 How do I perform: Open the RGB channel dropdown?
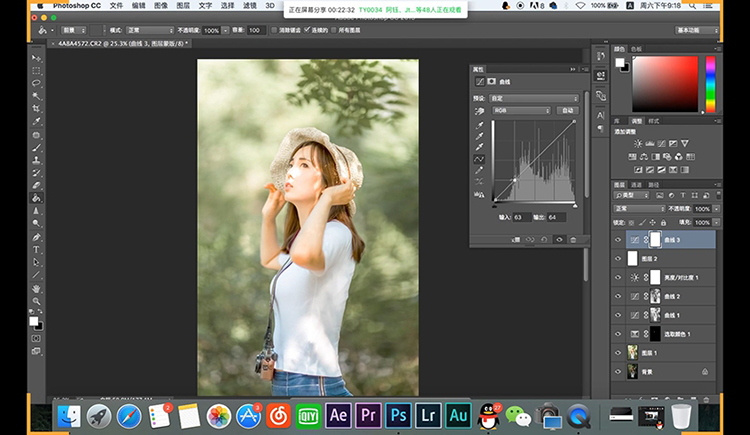coord(521,111)
